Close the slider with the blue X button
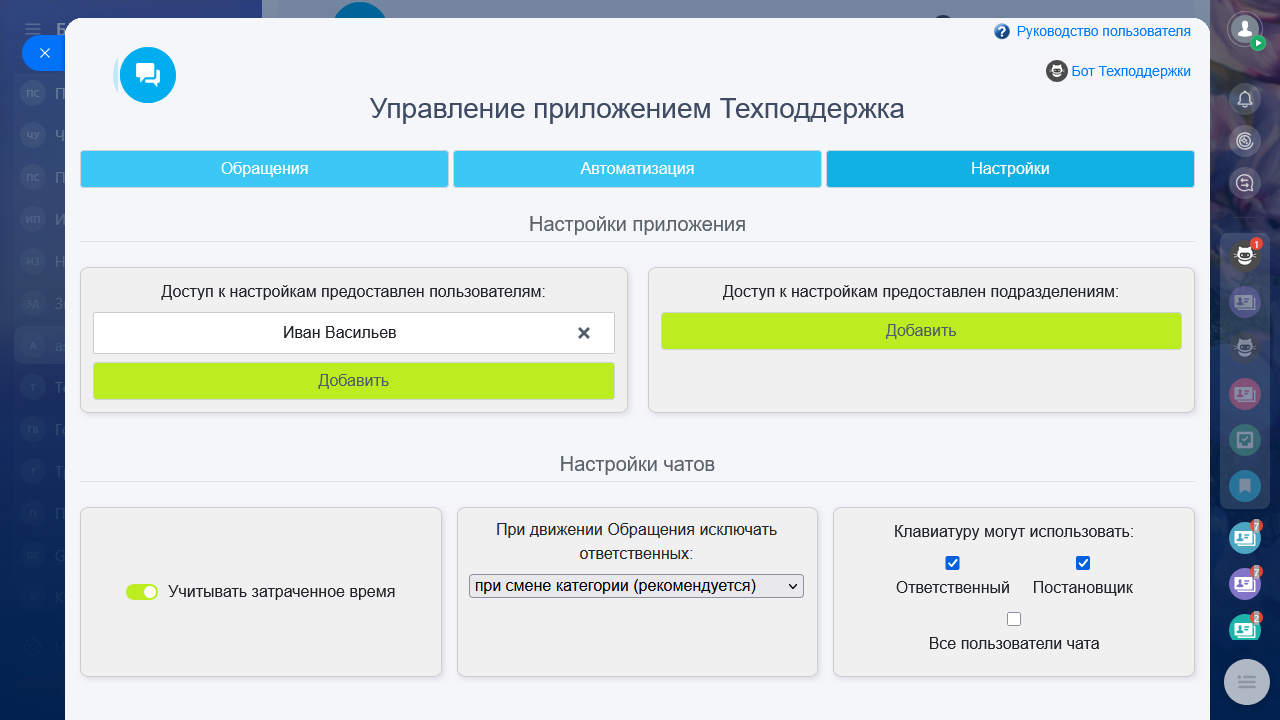 pos(44,53)
